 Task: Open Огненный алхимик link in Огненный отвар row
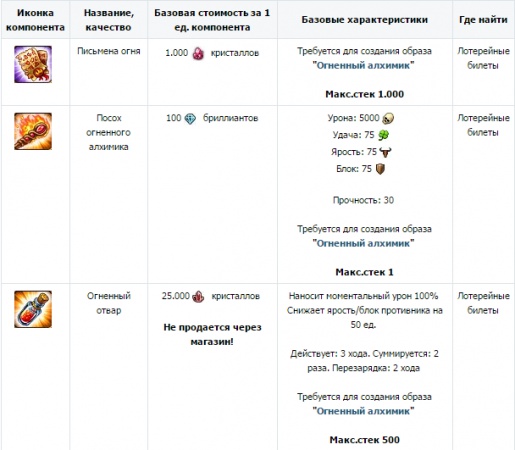coord(363,411)
